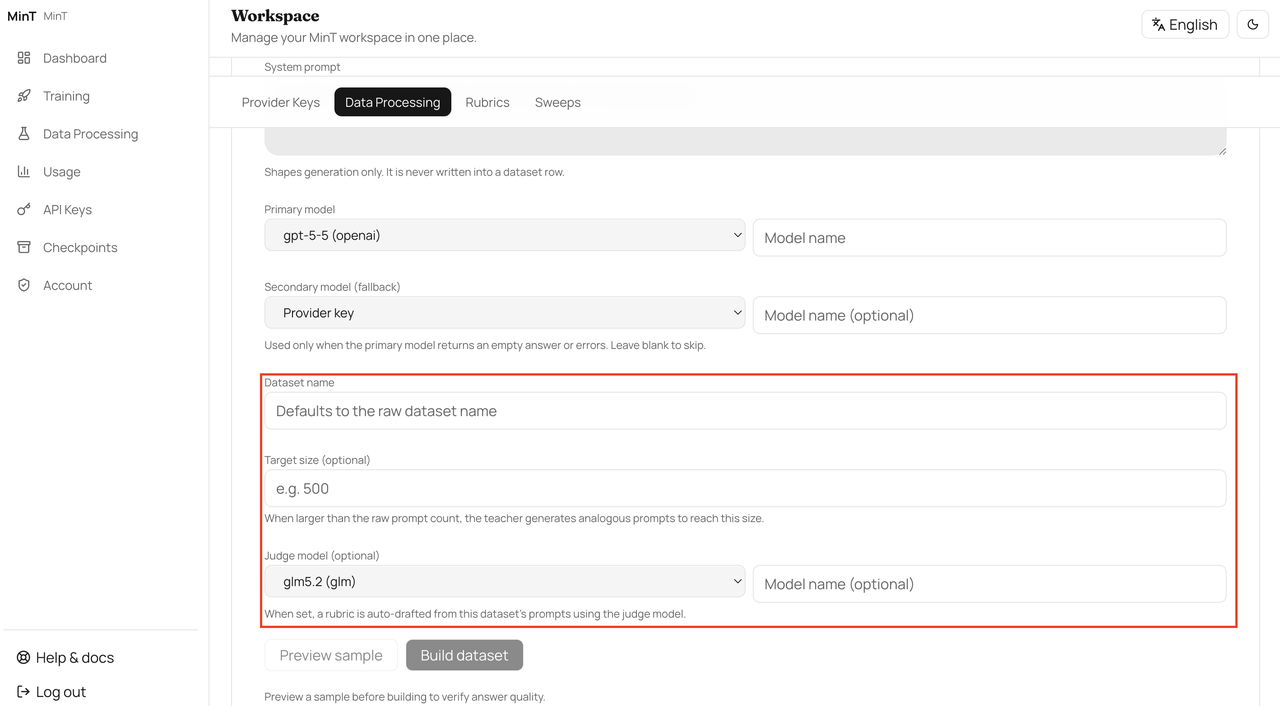Click the API Keys key icon
Screen dimensions: 1280x706
point(24,210)
